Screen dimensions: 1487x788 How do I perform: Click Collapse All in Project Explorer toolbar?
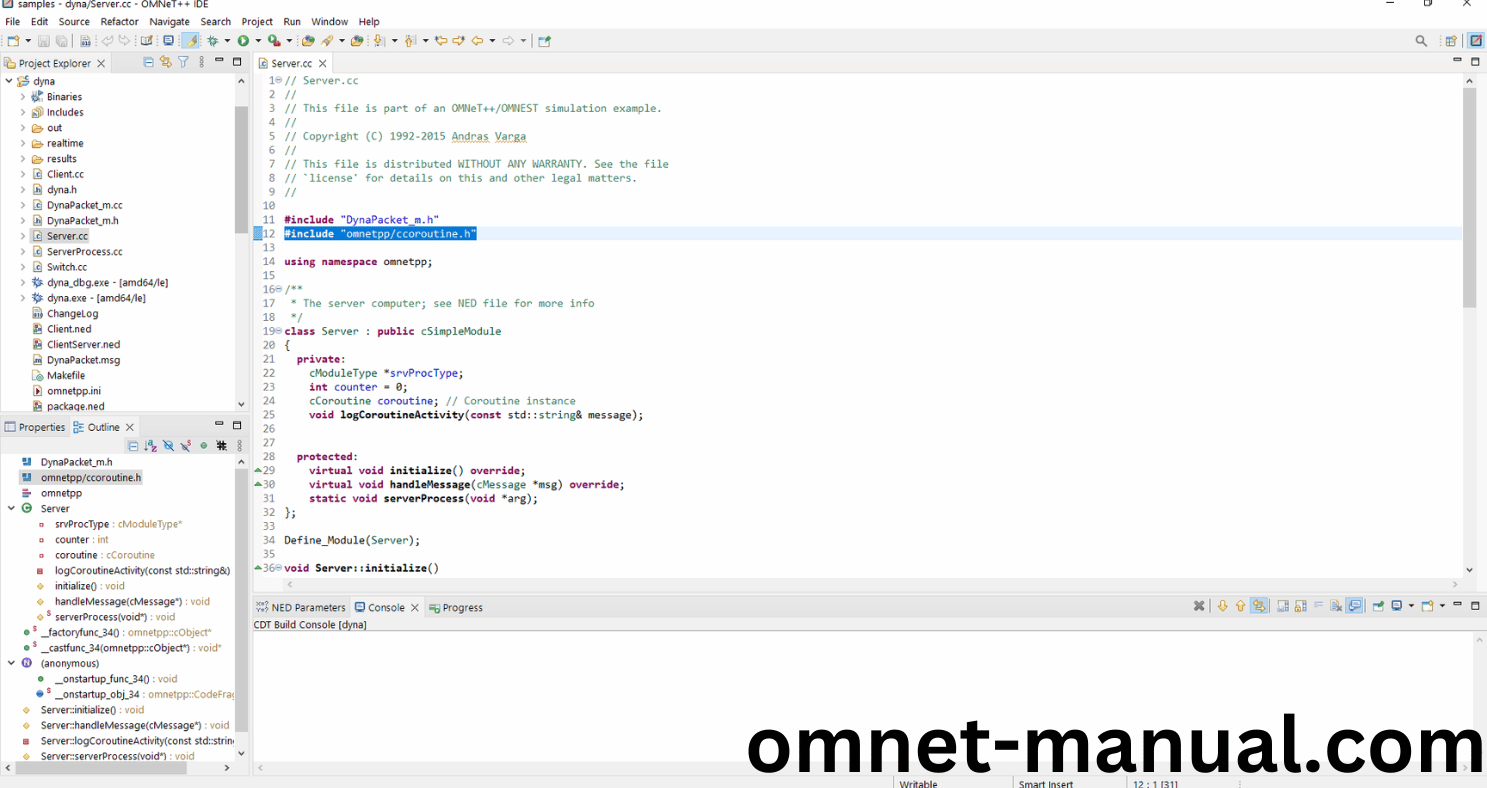[x=149, y=62]
